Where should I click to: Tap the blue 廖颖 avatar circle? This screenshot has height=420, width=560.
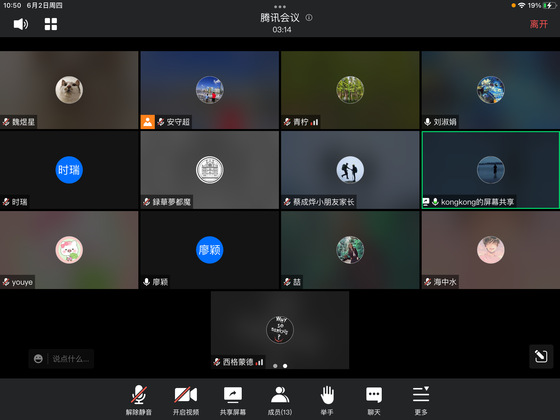(210, 250)
